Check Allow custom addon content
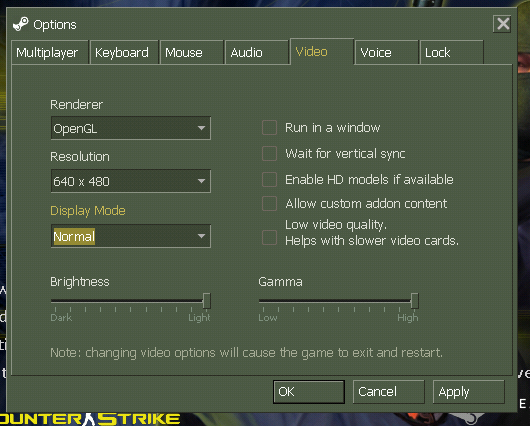Image resolution: width=530 pixels, height=426 pixels. click(x=269, y=204)
